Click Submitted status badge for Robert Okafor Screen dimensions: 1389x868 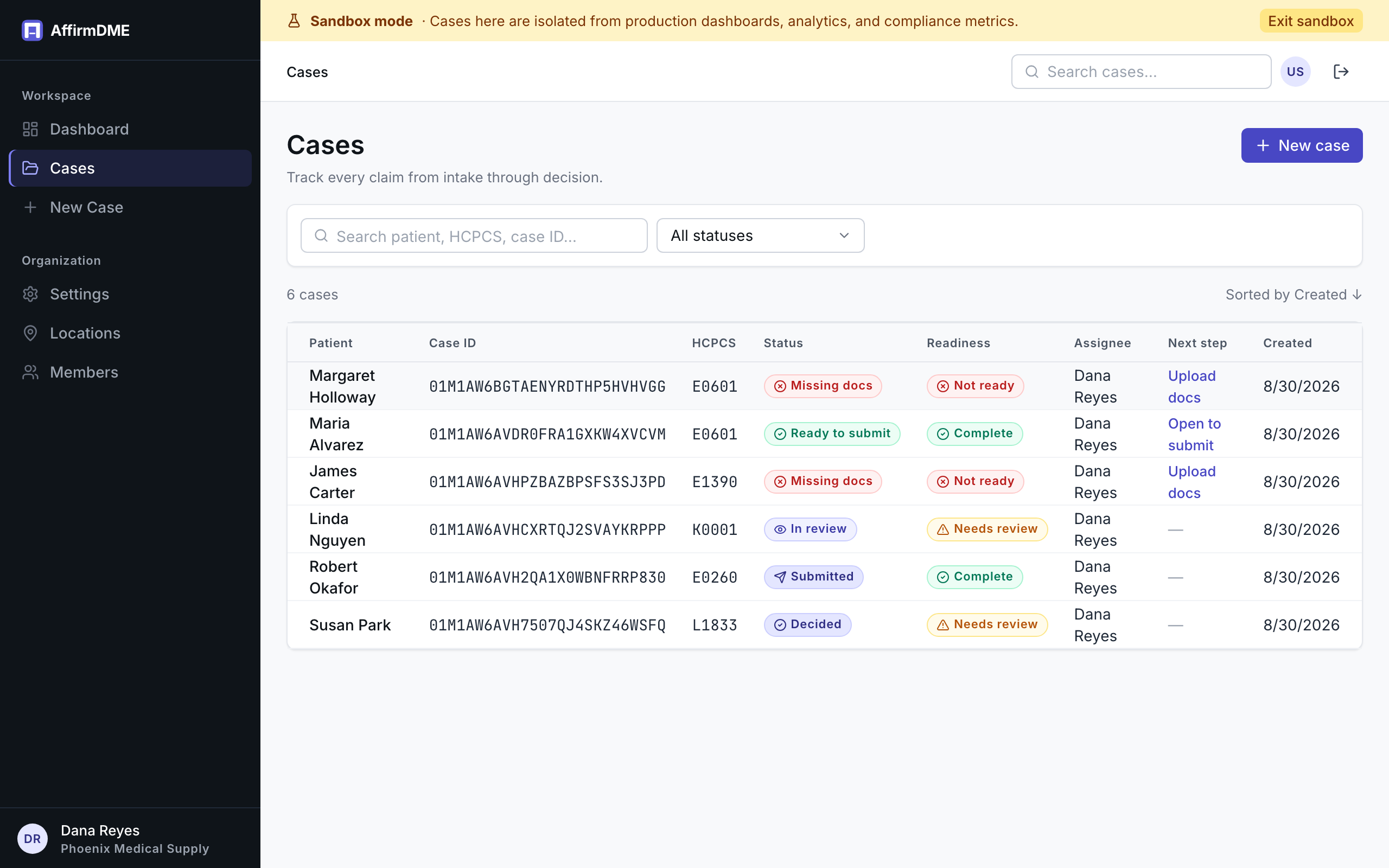coord(813,577)
